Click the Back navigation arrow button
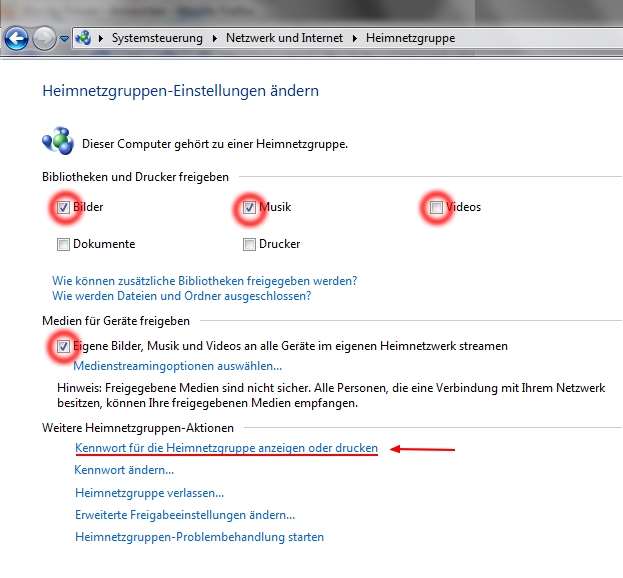Screen dimensions: 623x578 [x=17, y=38]
